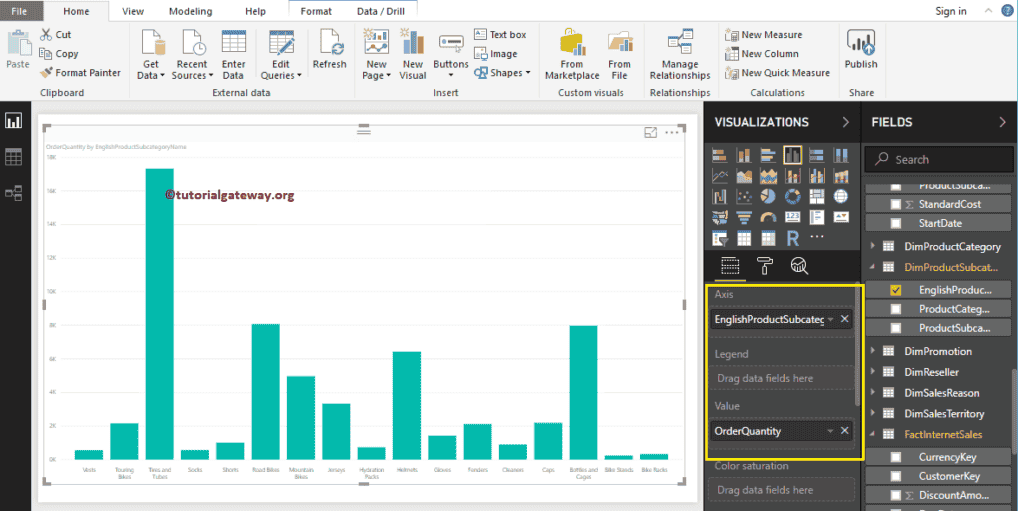Screen dimensions: 1018x511
Task: Click the Sign in link
Action: (x=950, y=11)
